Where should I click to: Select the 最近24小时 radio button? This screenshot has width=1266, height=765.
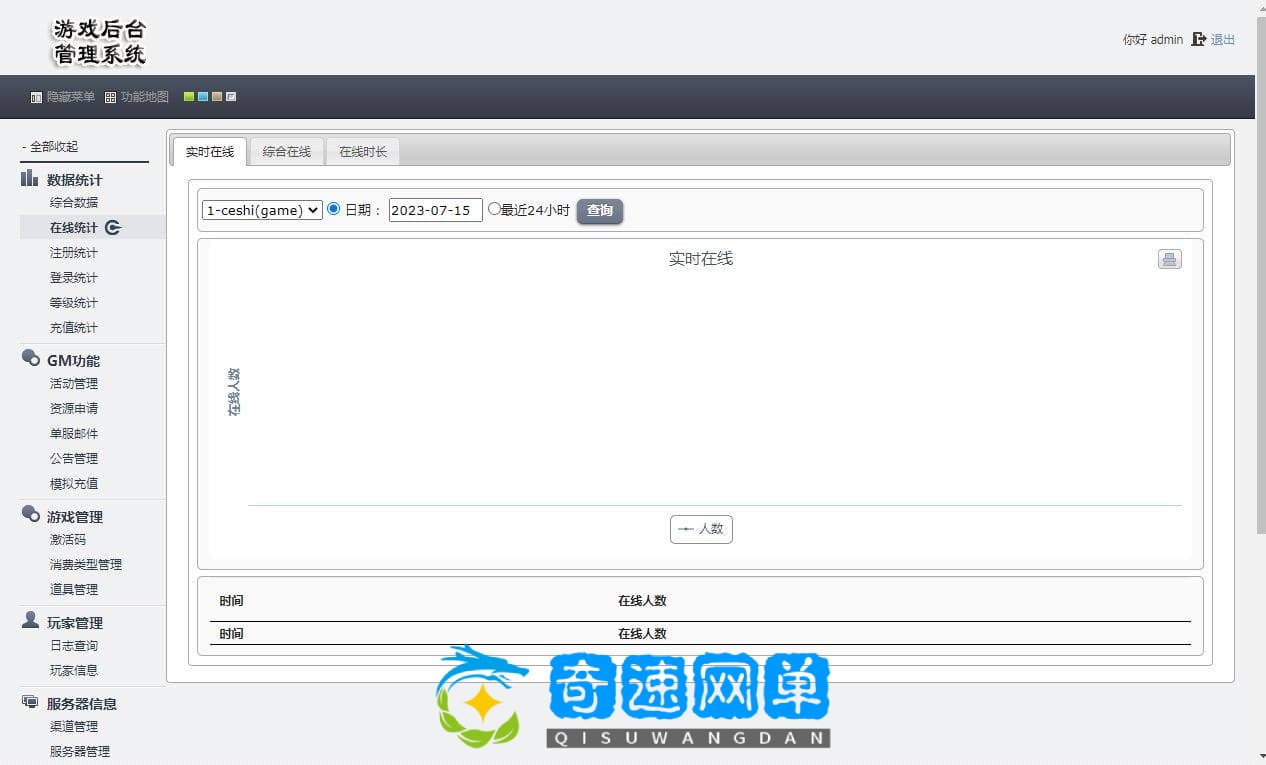(494, 209)
